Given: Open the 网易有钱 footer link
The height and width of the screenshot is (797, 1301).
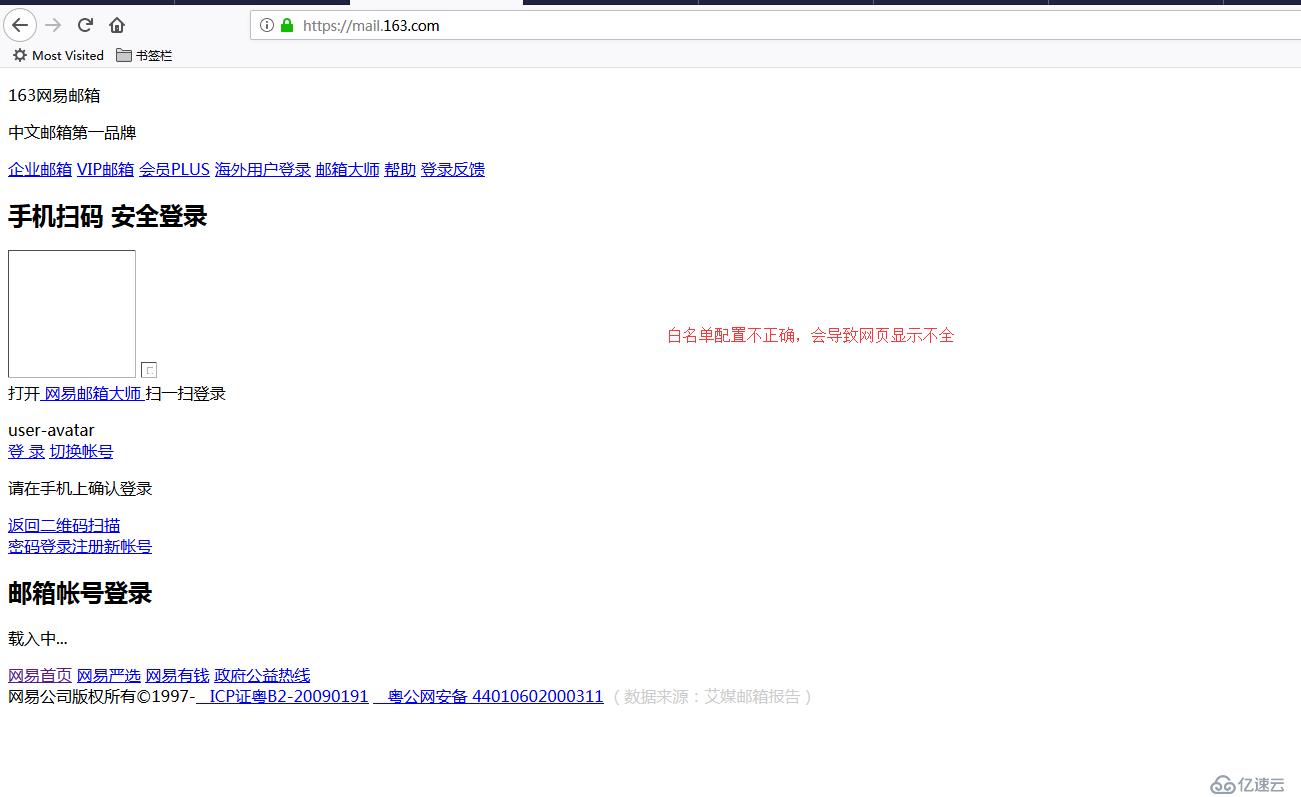Looking at the screenshot, I should coord(178,675).
